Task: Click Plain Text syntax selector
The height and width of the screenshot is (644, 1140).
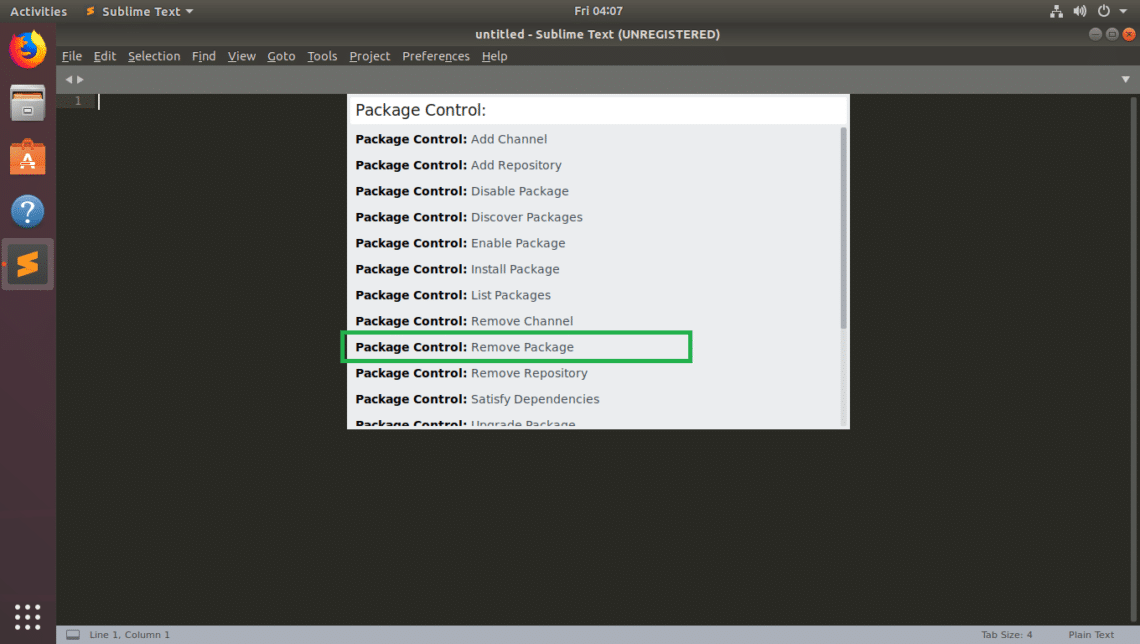Action: (x=1090, y=635)
